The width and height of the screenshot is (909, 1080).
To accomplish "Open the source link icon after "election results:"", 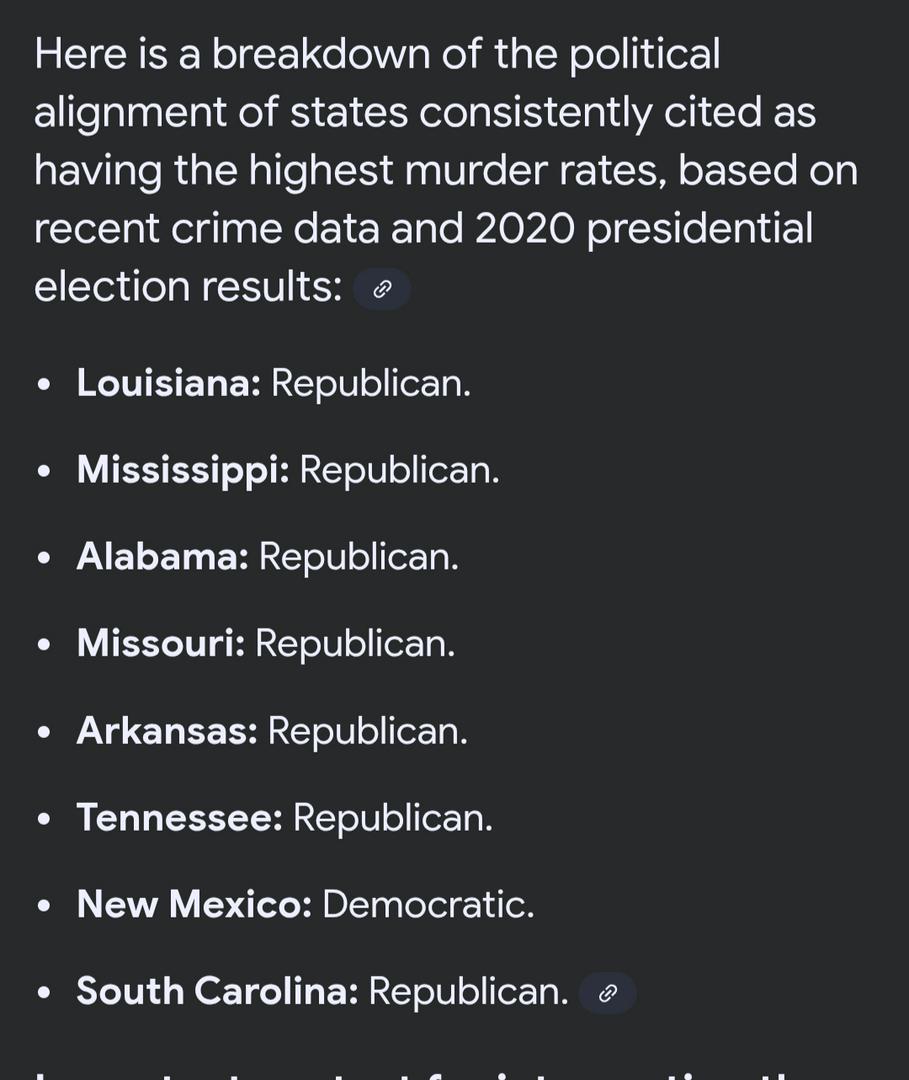I will [x=382, y=290].
